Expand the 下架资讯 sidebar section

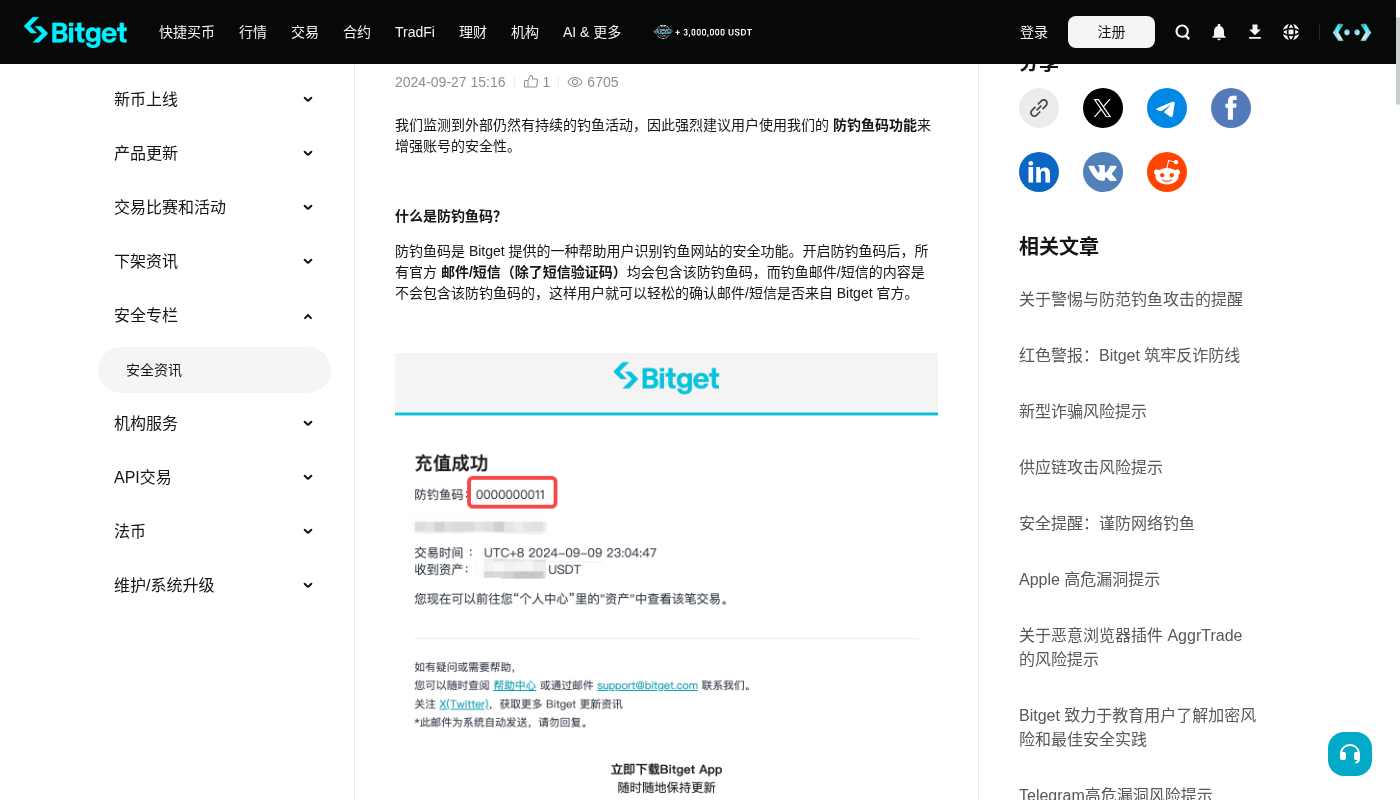point(214,261)
